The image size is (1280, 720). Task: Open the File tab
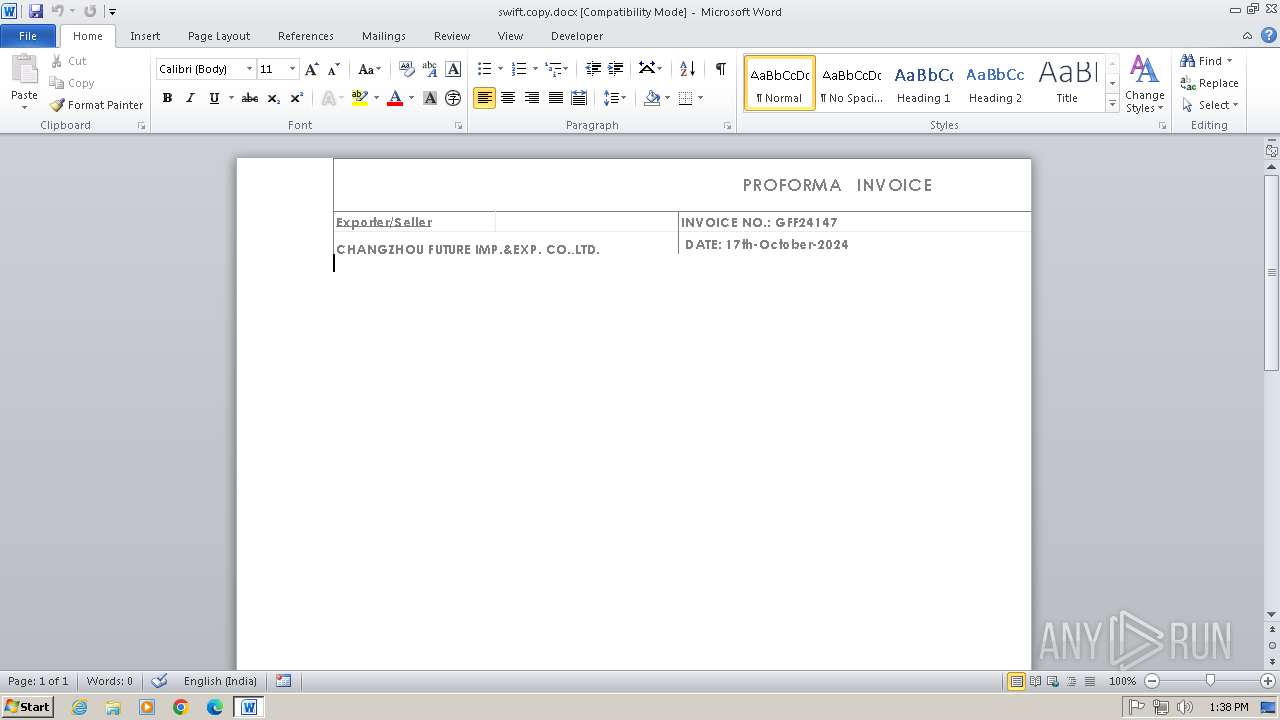(28, 36)
